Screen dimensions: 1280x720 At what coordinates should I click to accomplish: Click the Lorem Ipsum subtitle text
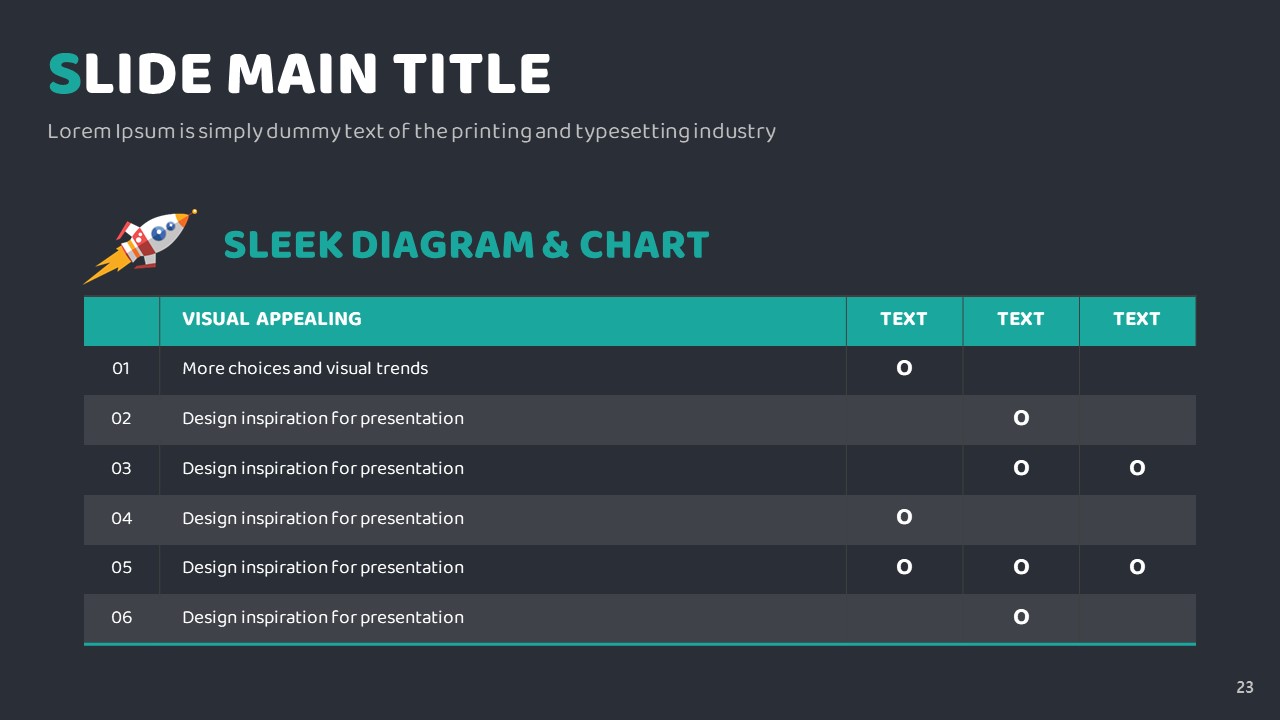click(411, 131)
